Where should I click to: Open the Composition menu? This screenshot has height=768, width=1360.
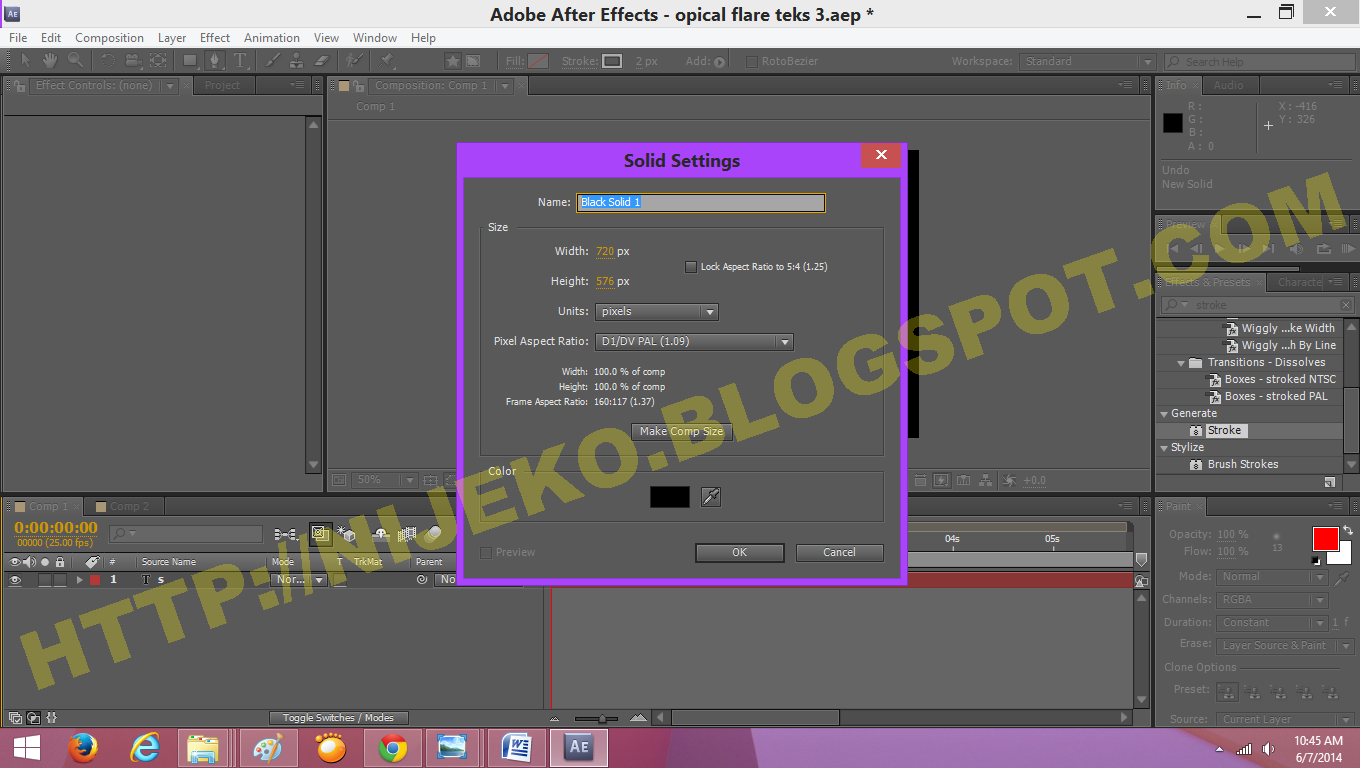coord(109,37)
